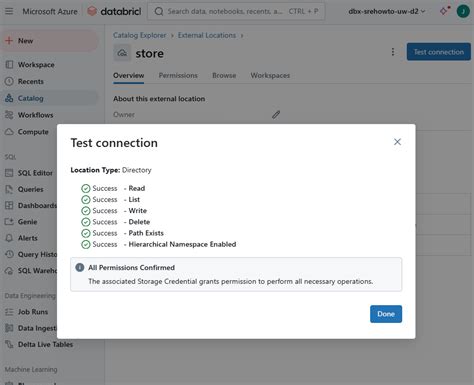Click the Success checkmark for List
474x385 pixels.
(86, 200)
